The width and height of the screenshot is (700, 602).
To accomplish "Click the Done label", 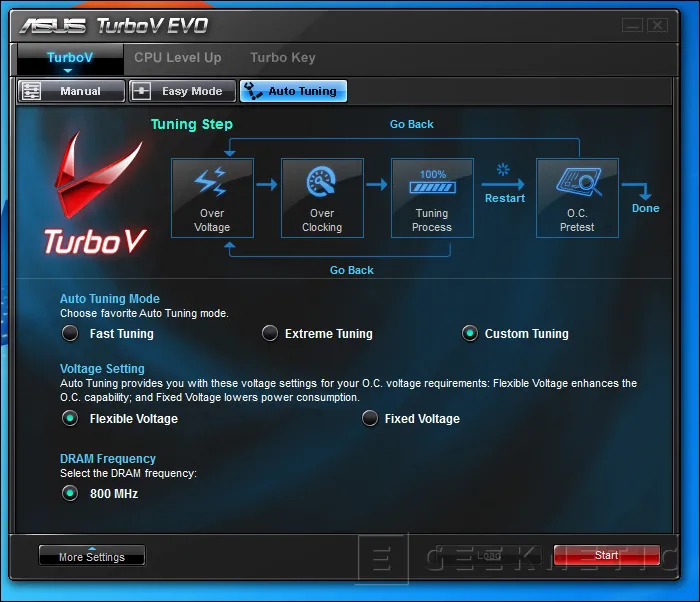I will pyautogui.click(x=646, y=208).
